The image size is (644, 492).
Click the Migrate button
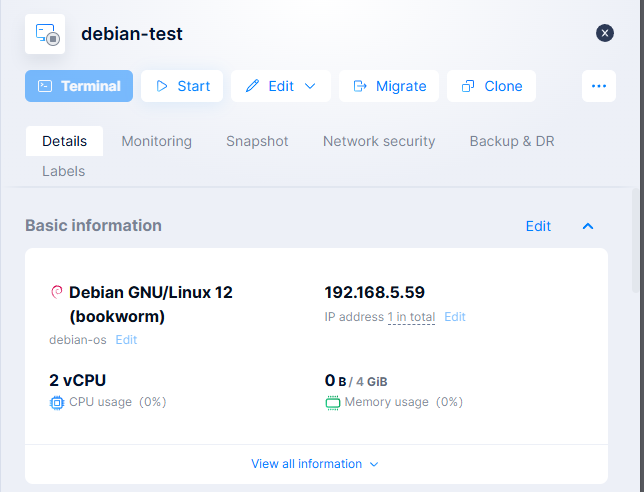(389, 86)
